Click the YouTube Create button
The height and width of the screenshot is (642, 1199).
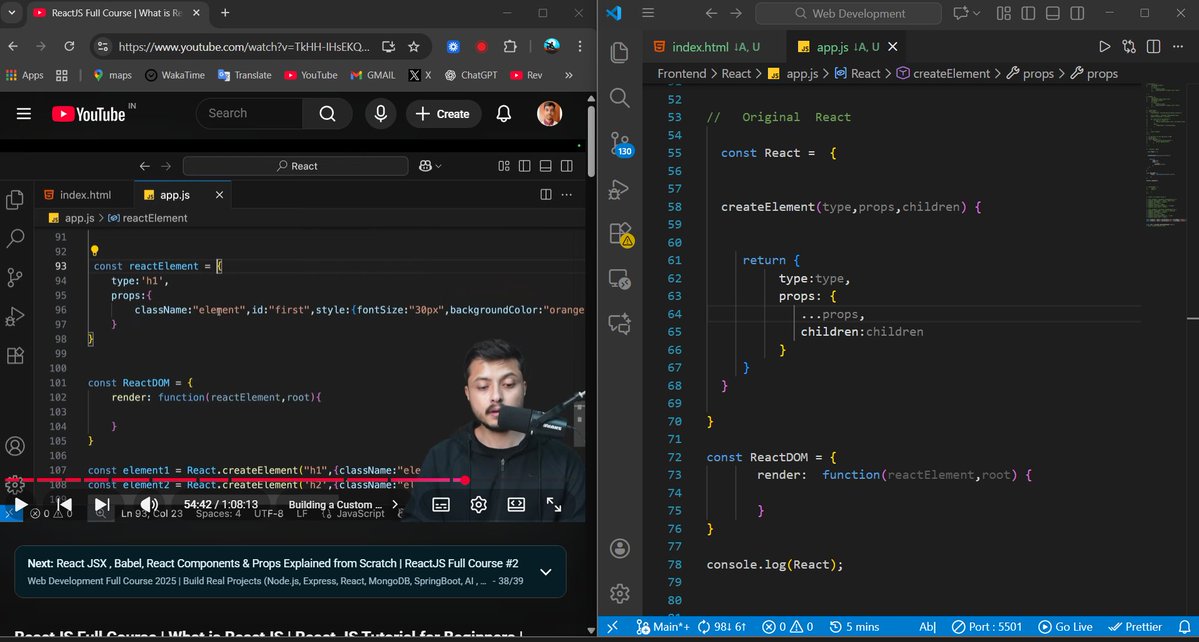pyautogui.click(x=443, y=114)
